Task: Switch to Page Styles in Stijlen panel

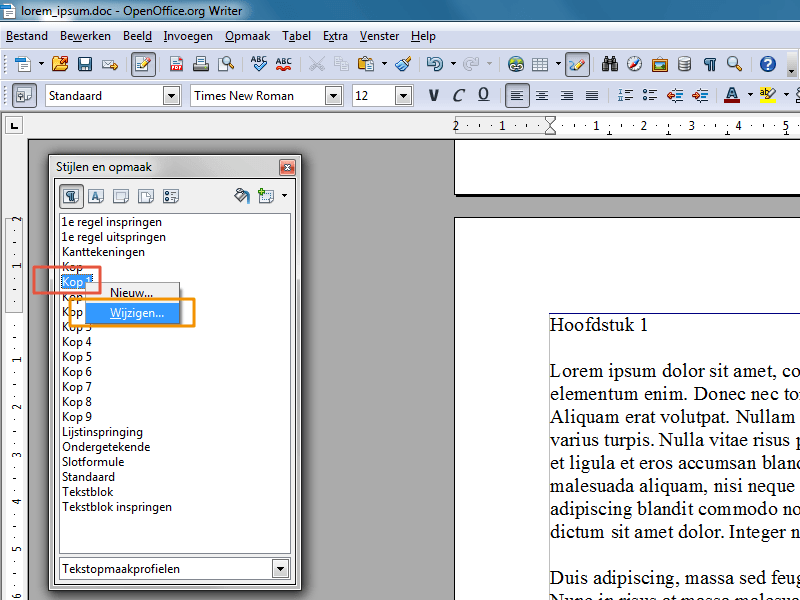Action: (146, 196)
